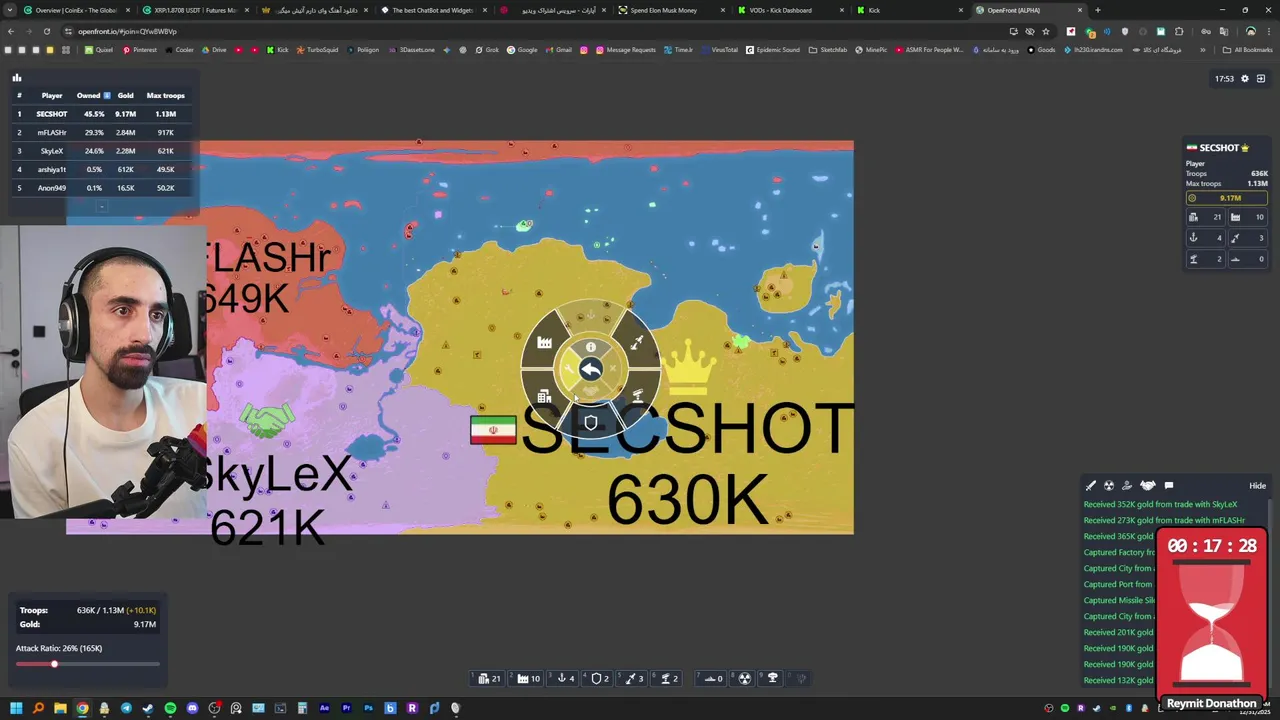Click the green handshake alliance icon on SkyLeX territory

pos(267,419)
